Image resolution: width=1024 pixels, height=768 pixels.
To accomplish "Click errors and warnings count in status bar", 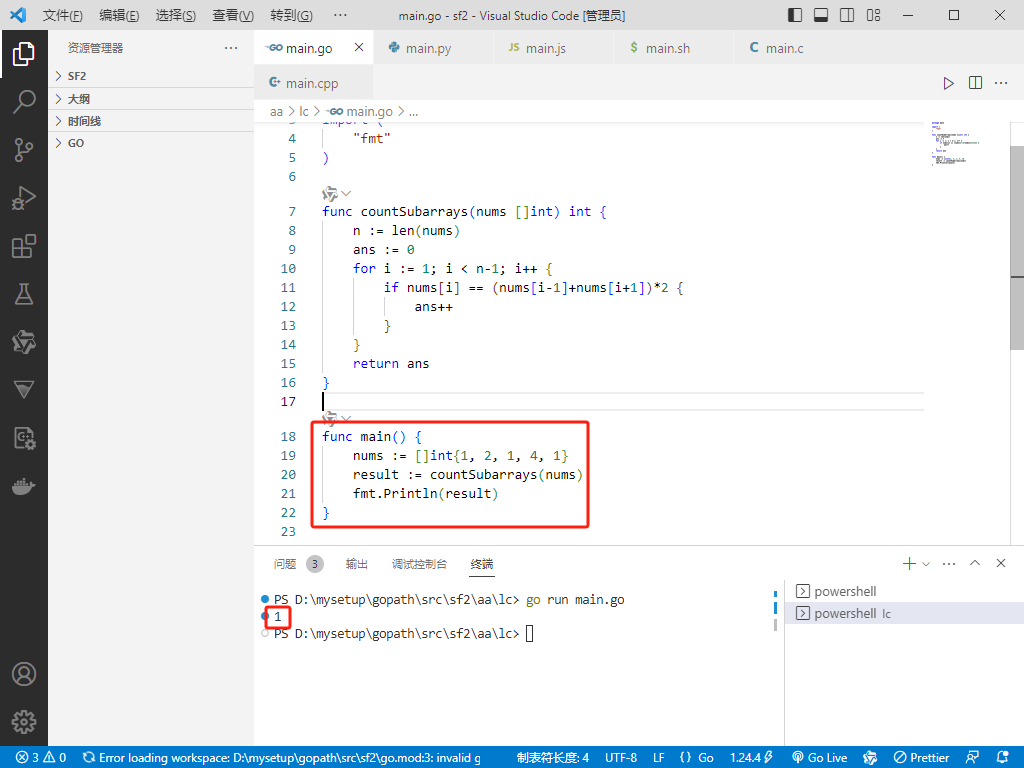I will coord(41,758).
